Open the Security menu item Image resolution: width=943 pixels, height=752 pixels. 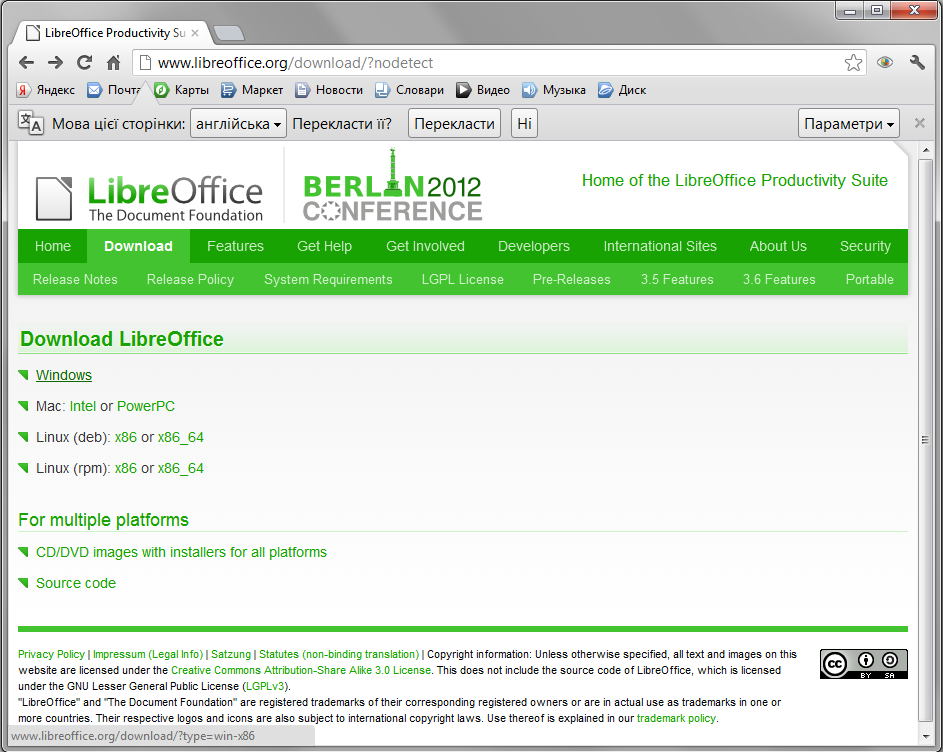pos(865,246)
